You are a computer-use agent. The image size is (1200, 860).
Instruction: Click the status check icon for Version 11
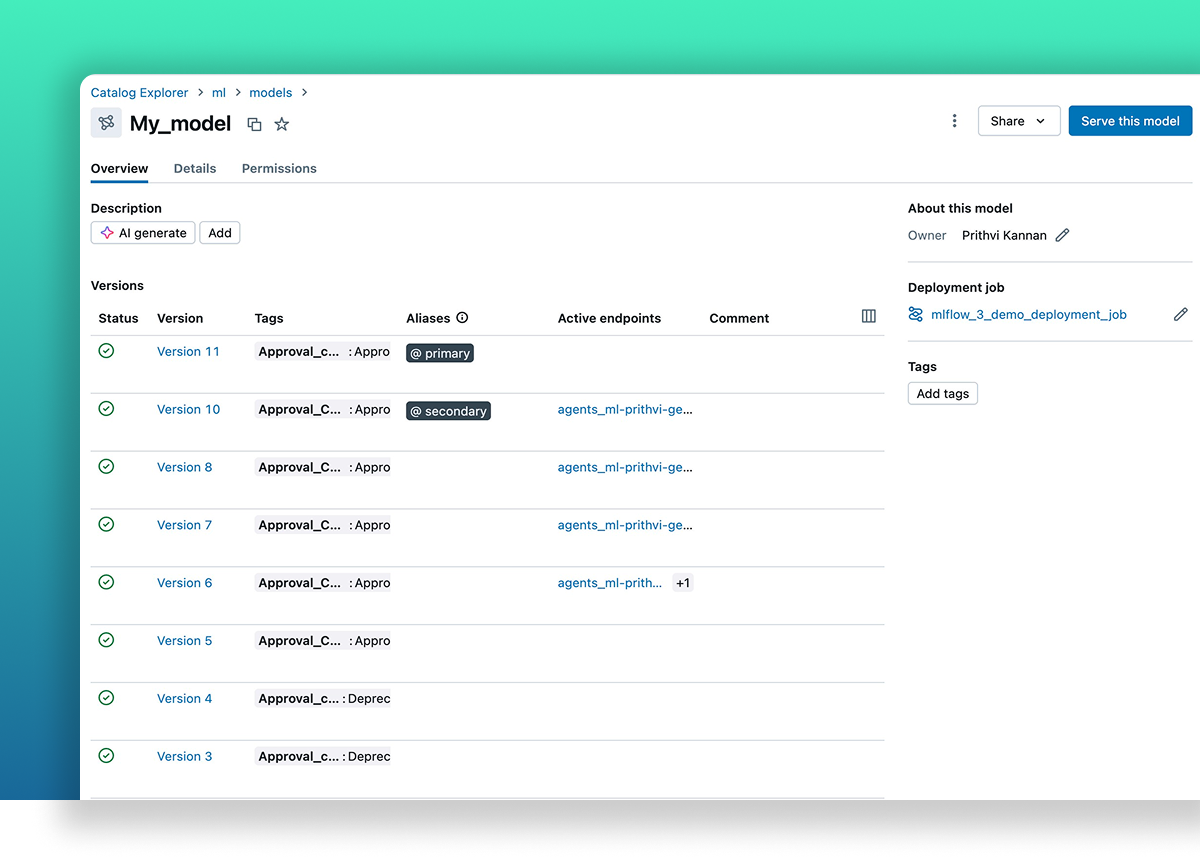[x=106, y=351]
